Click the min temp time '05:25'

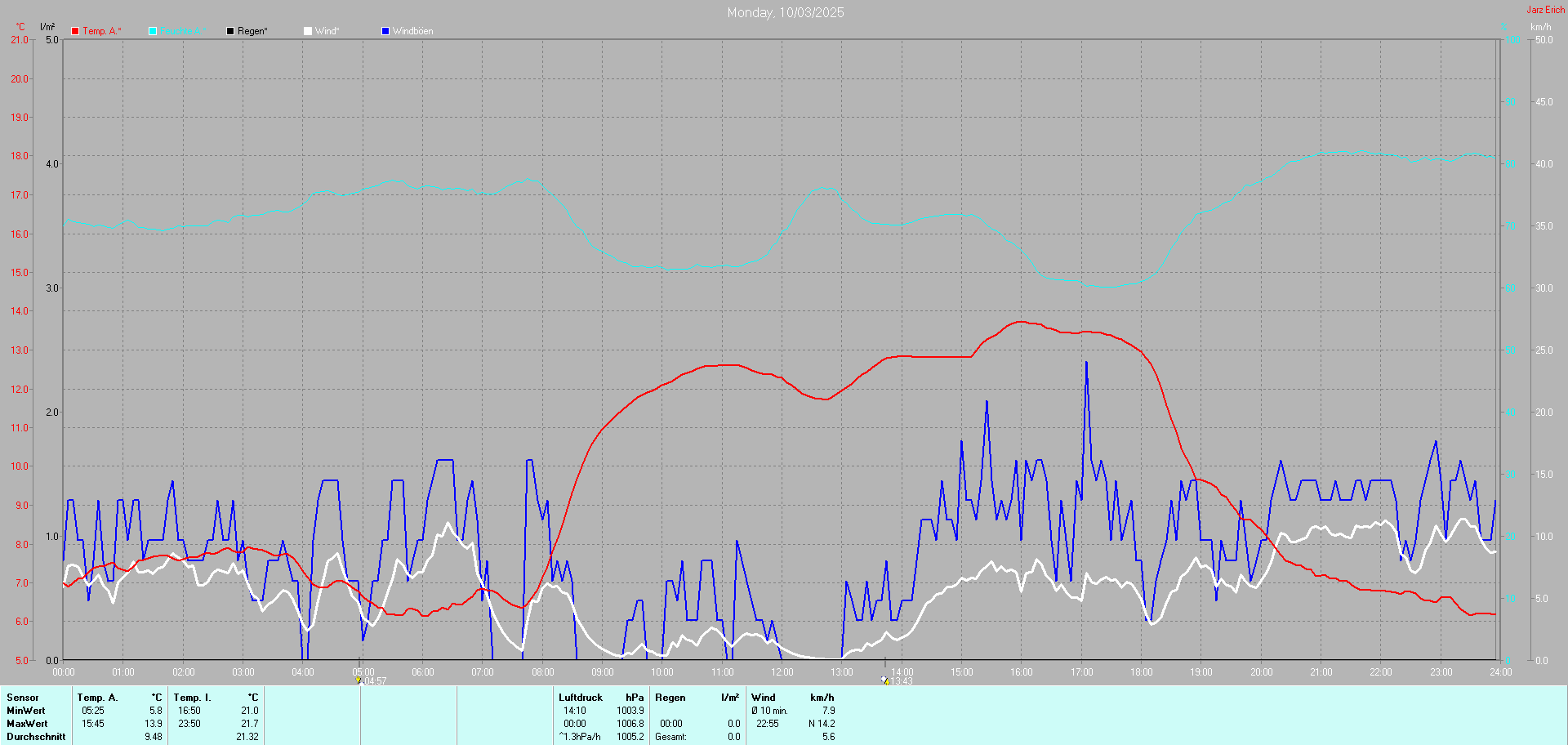(93, 711)
